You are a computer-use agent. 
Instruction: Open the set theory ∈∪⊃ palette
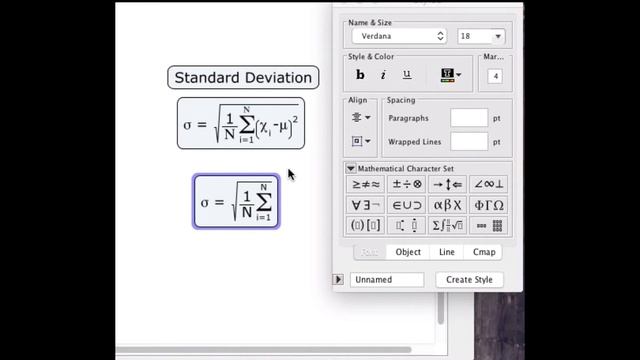407,205
